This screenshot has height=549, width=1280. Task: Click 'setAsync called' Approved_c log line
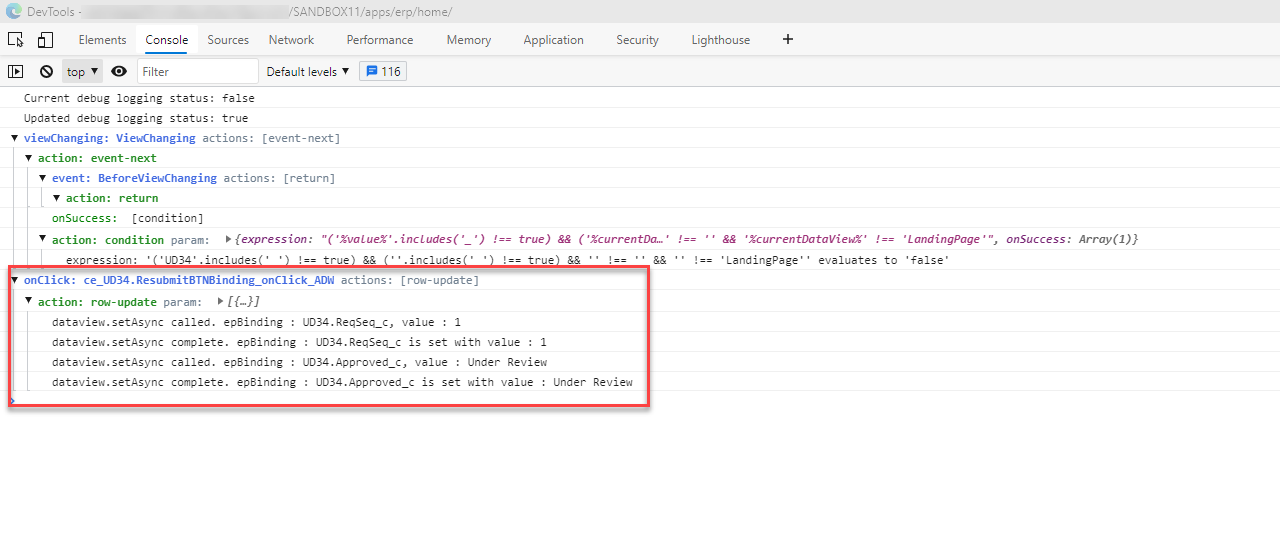[299, 362]
